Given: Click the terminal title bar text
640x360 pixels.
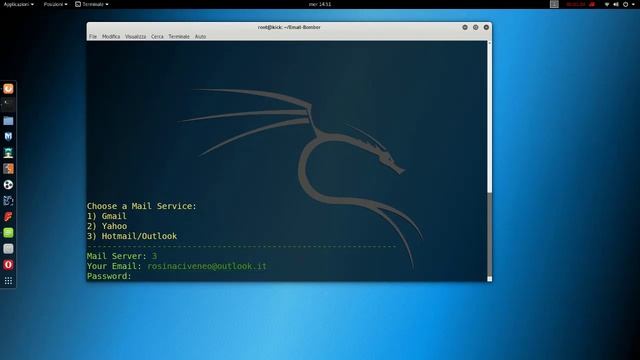Looking at the screenshot, I should pos(289,27).
